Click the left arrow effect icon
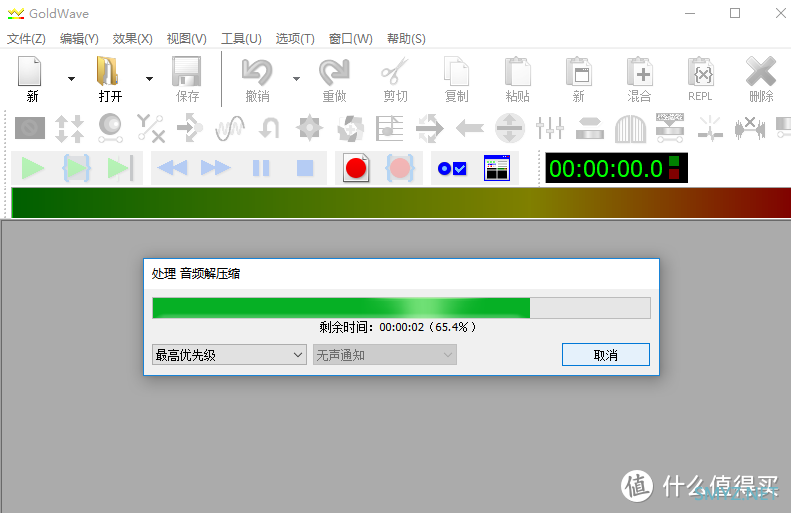Viewport: 791px width, 513px height. [470, 128]
